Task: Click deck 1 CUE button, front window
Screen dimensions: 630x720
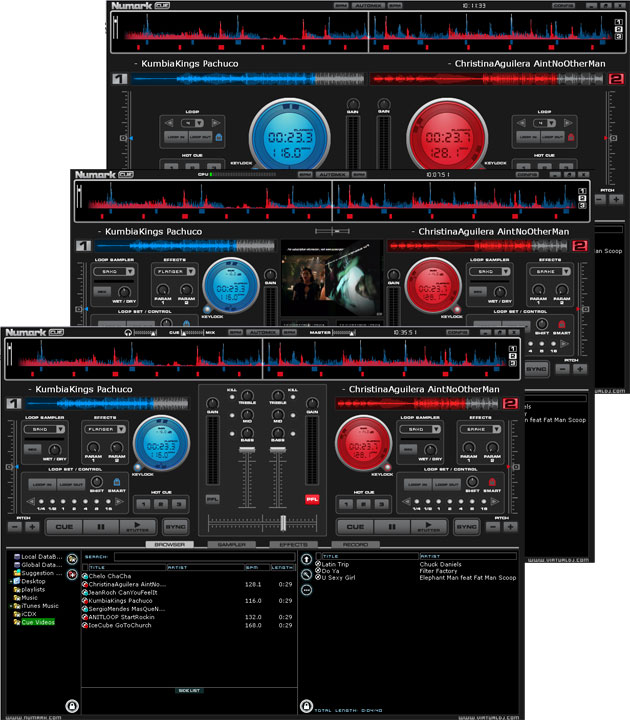Action: point(64,527)
